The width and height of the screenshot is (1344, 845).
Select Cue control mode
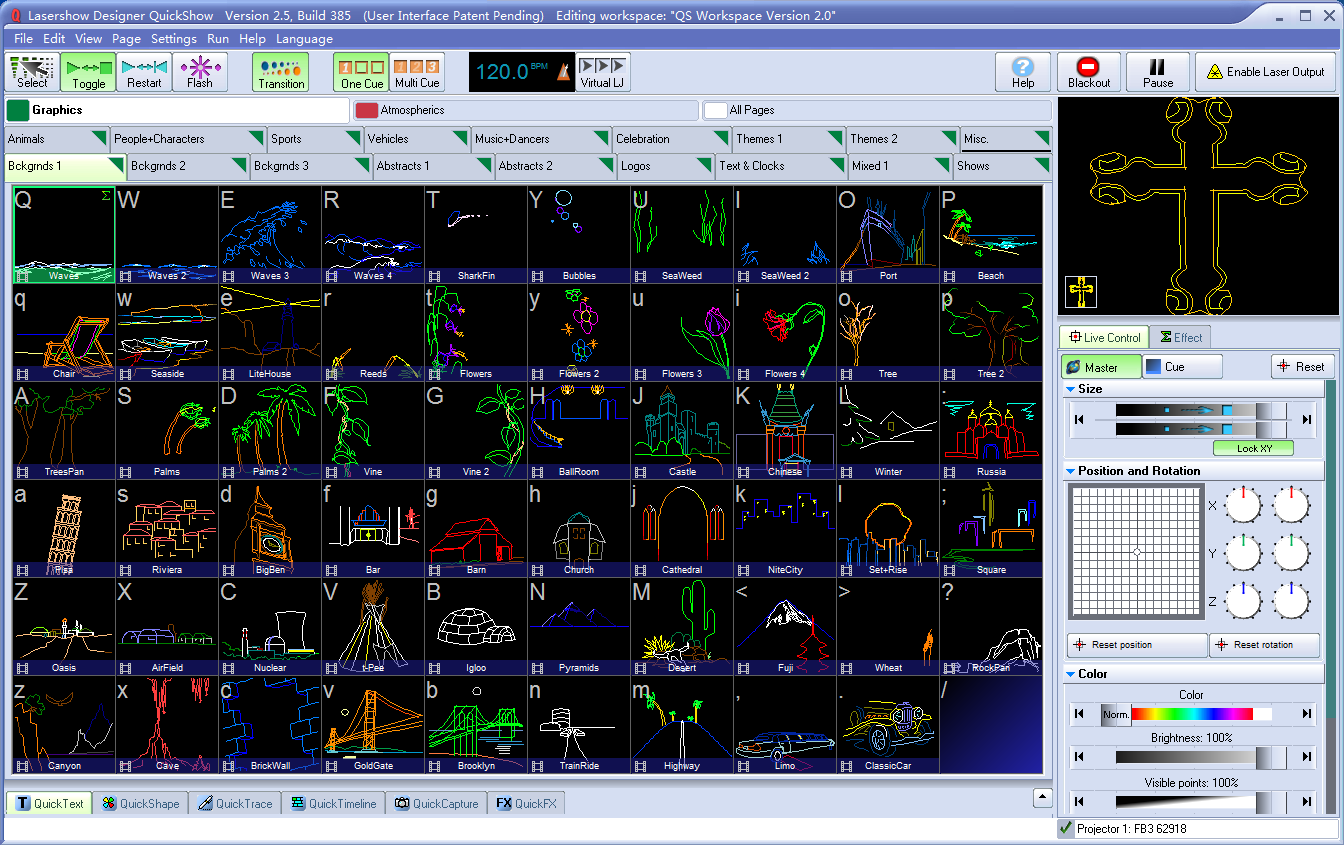point(1183,367)
